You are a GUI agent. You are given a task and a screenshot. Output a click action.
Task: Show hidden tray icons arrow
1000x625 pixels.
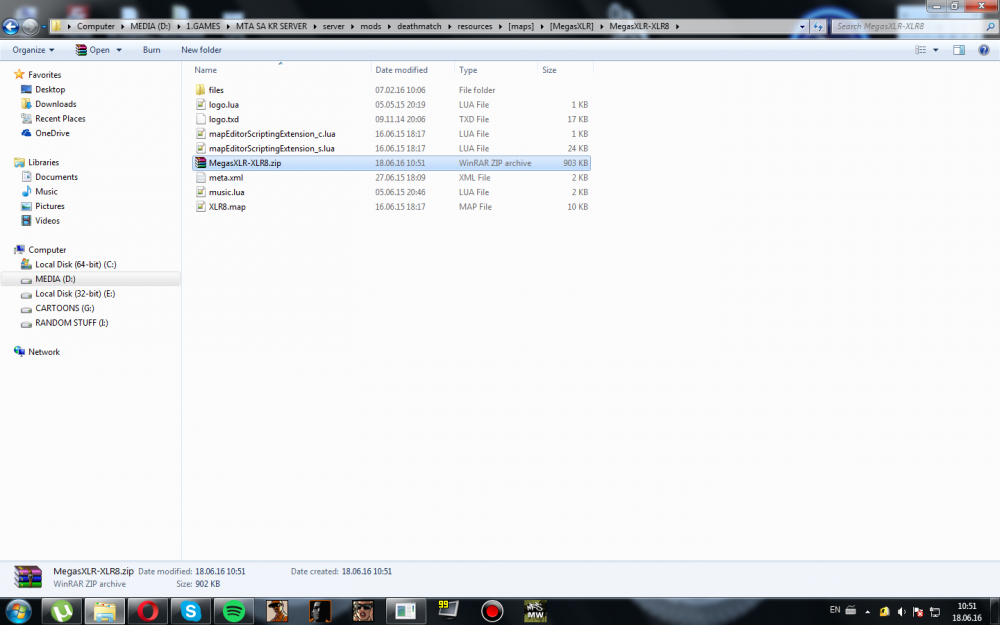tap(867, 612)
